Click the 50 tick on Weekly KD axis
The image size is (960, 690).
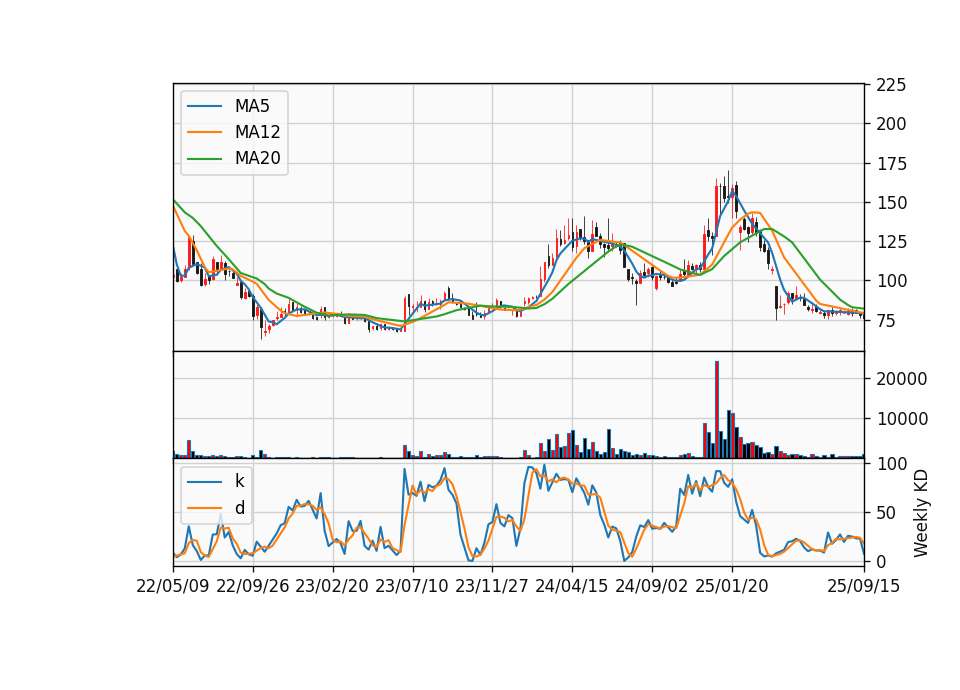(886, 513)
